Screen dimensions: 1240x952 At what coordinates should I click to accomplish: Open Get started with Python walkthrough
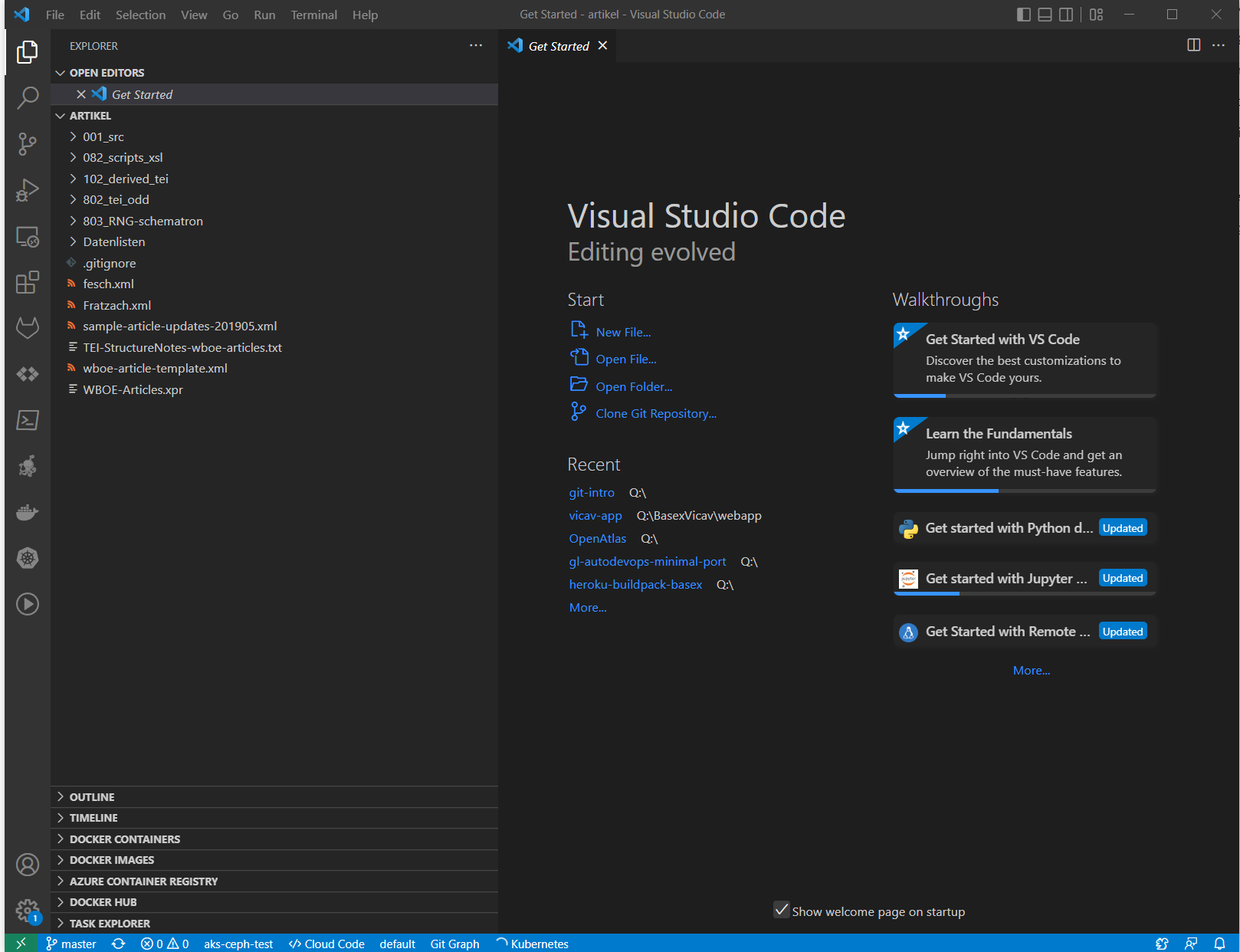tap(1025, 528)
